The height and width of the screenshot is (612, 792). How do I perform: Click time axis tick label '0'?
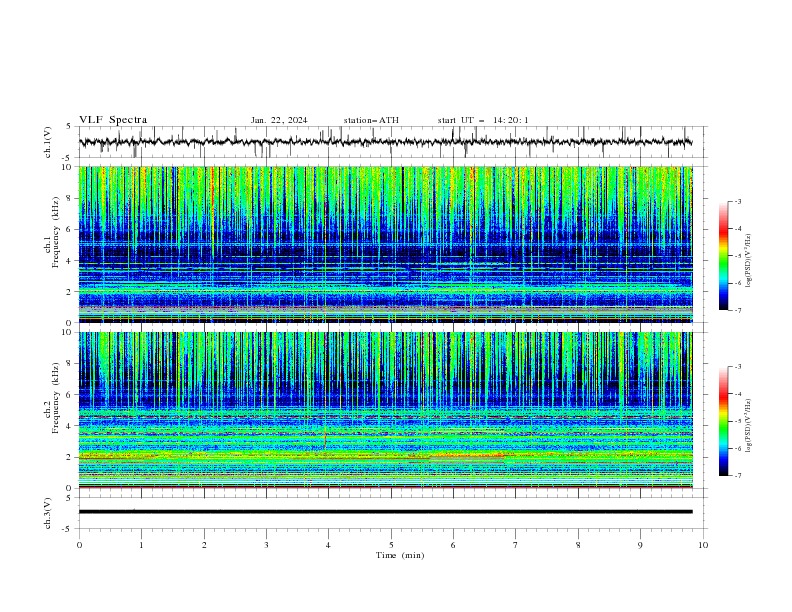point(79,545)
